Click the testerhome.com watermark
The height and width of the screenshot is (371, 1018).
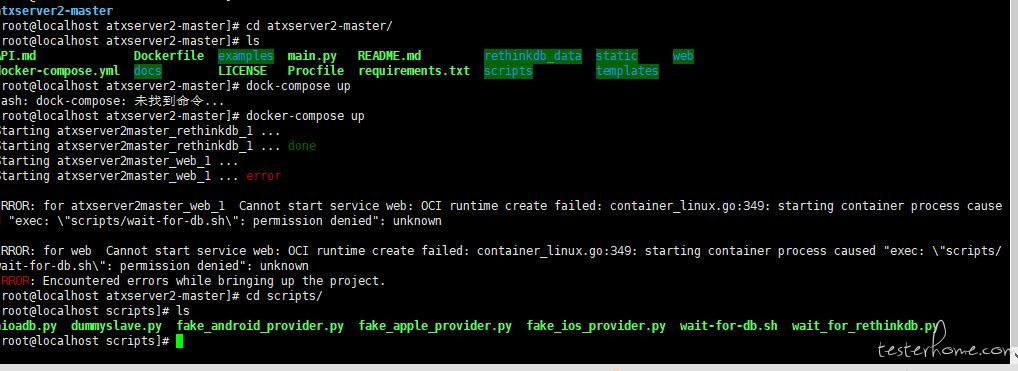[944, 349]
